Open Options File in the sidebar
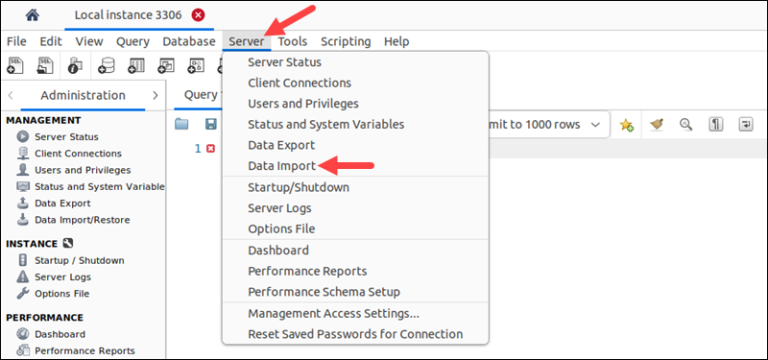The width and height of the screenshot is (768, 360). point(62,294)
